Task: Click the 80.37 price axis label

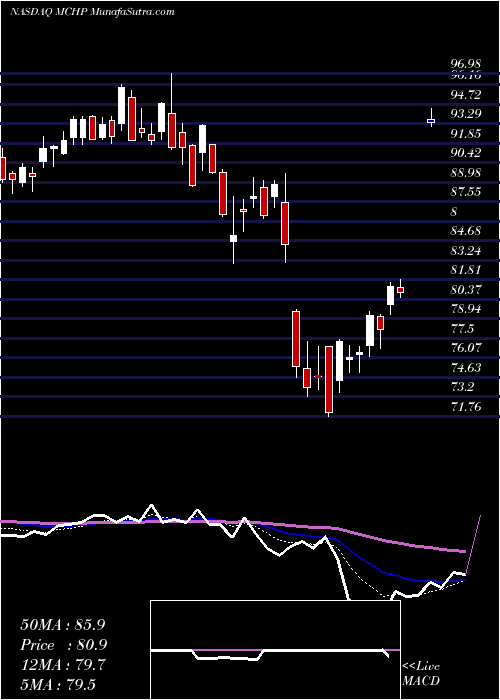Action: click(466, 290)
